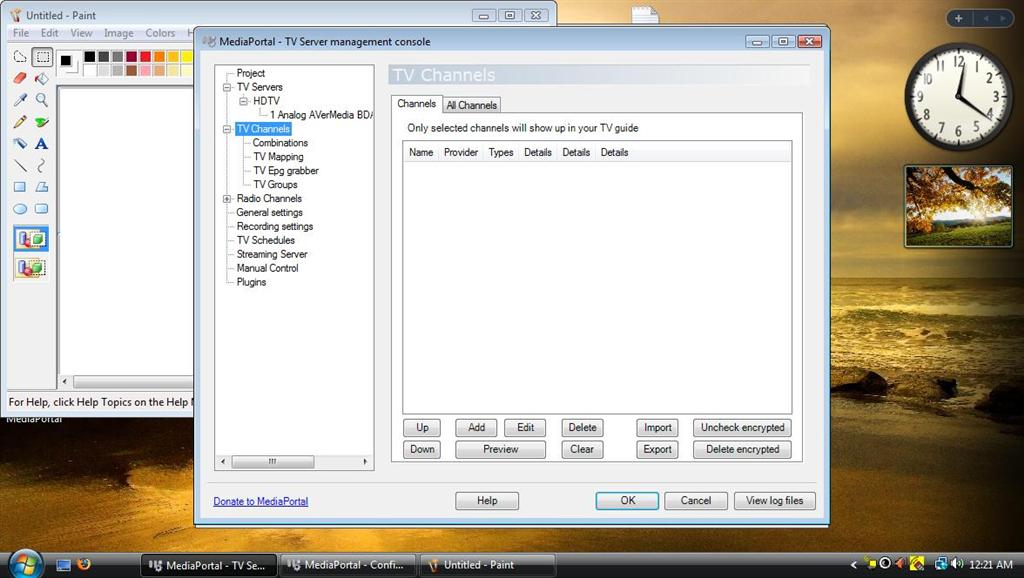
Task: Collapse the TV Channels tree node
Action: coord(227,129)
